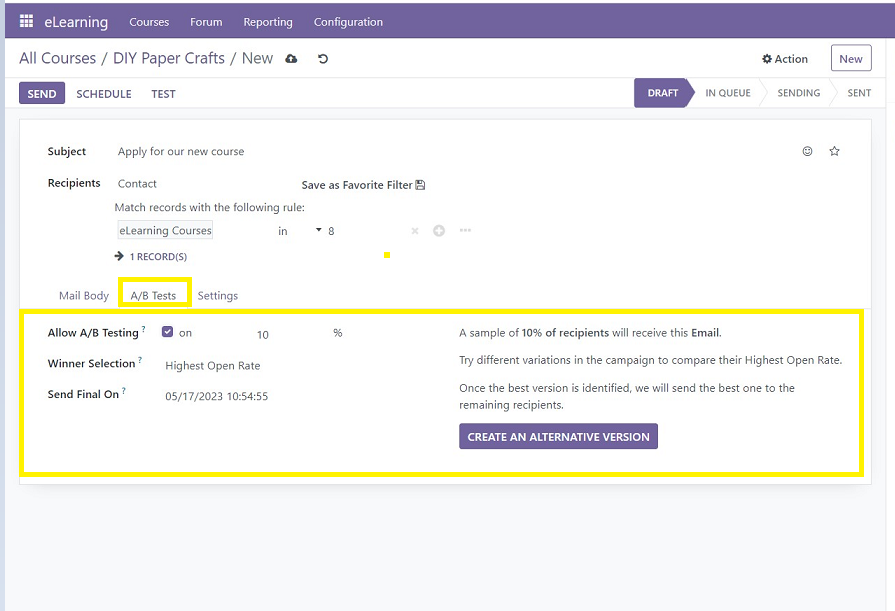Switch to the A/B Tests tab

pyautogui.click(x=153, y=295)
